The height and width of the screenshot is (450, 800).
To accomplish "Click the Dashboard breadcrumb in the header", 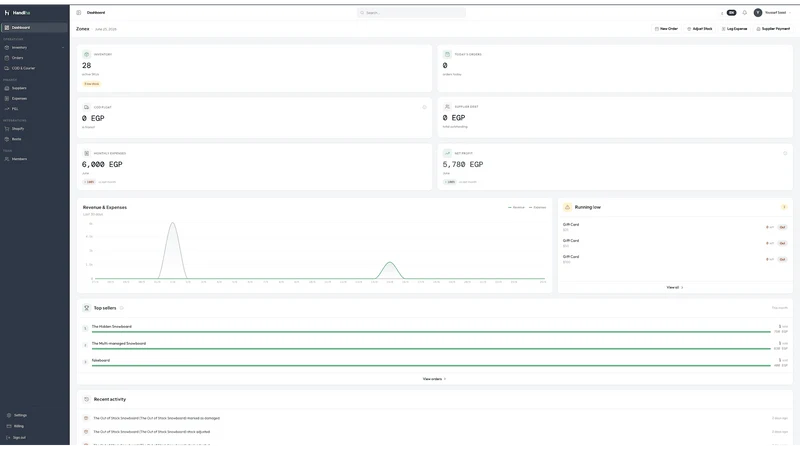I will [x=96, y=13].
